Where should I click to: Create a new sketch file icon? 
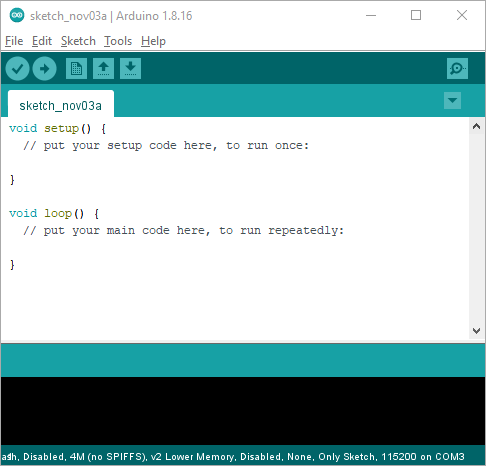76,69
